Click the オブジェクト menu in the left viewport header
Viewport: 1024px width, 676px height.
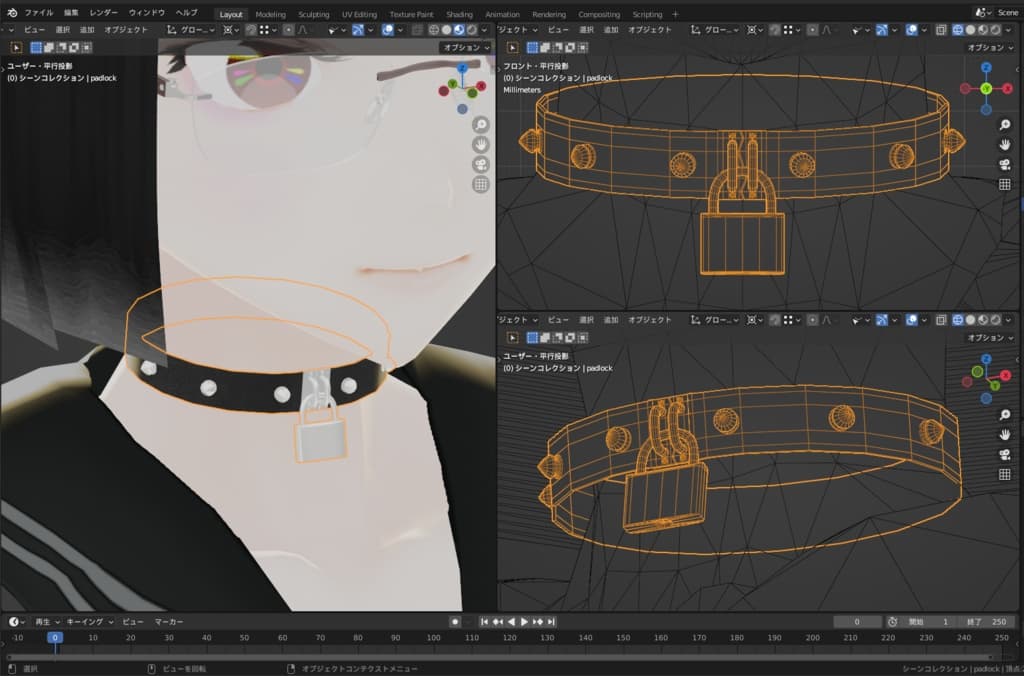click(x=126, y=30)
